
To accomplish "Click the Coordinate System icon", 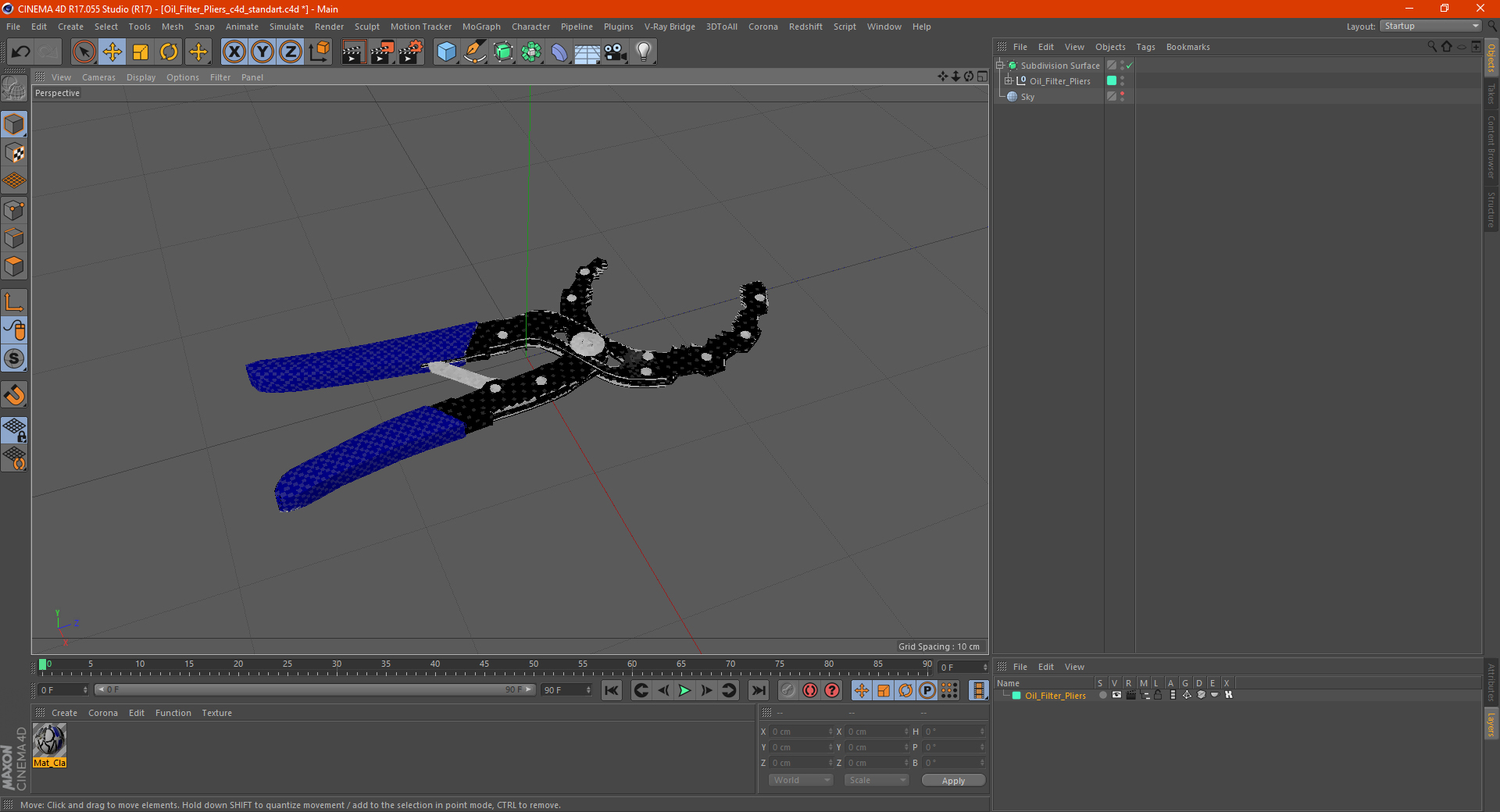I will tap(320, 52).
